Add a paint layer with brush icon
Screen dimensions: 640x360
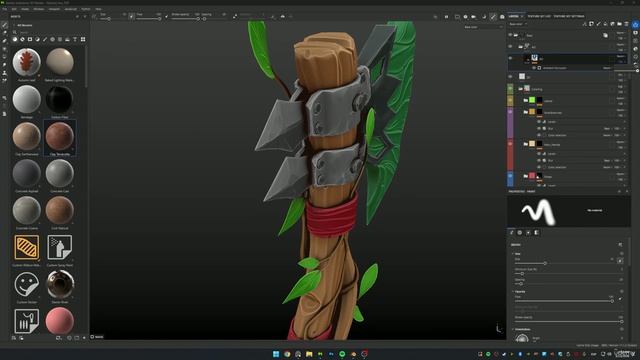pyautogui.click(x=598, y=24)
